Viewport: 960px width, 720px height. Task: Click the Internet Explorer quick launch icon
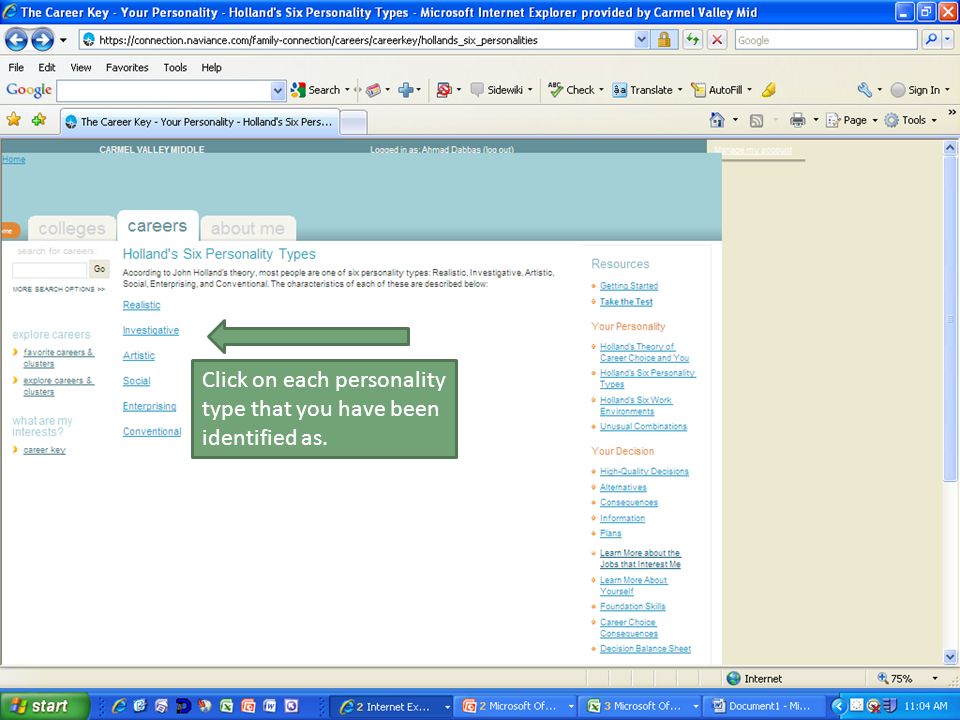click(119, 706)
